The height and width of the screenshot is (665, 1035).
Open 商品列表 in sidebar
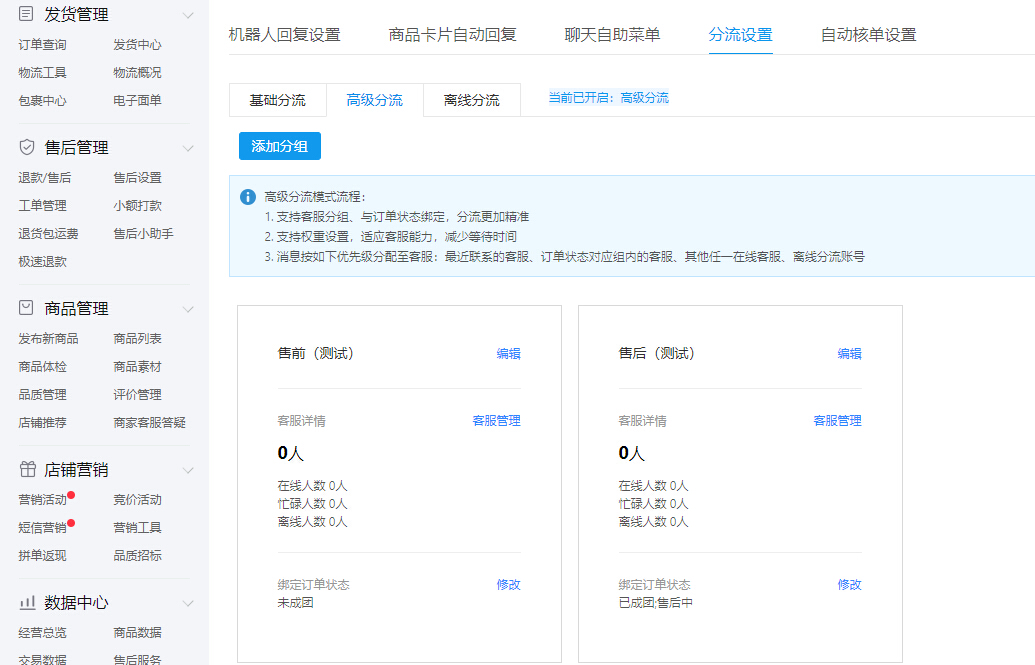(x=137, y=339)
